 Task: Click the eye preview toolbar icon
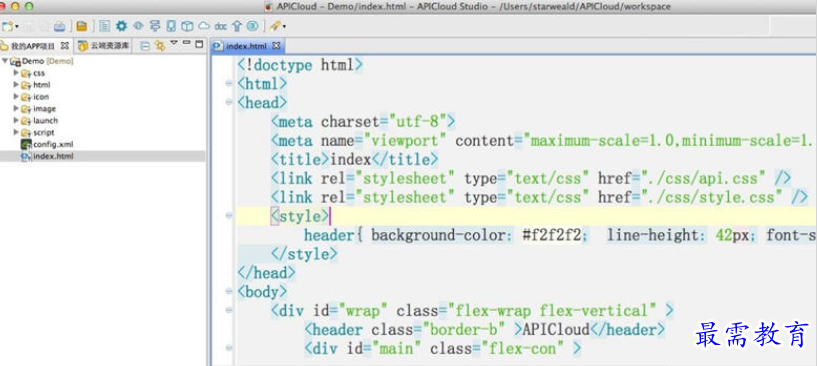(x=138, y=26)
